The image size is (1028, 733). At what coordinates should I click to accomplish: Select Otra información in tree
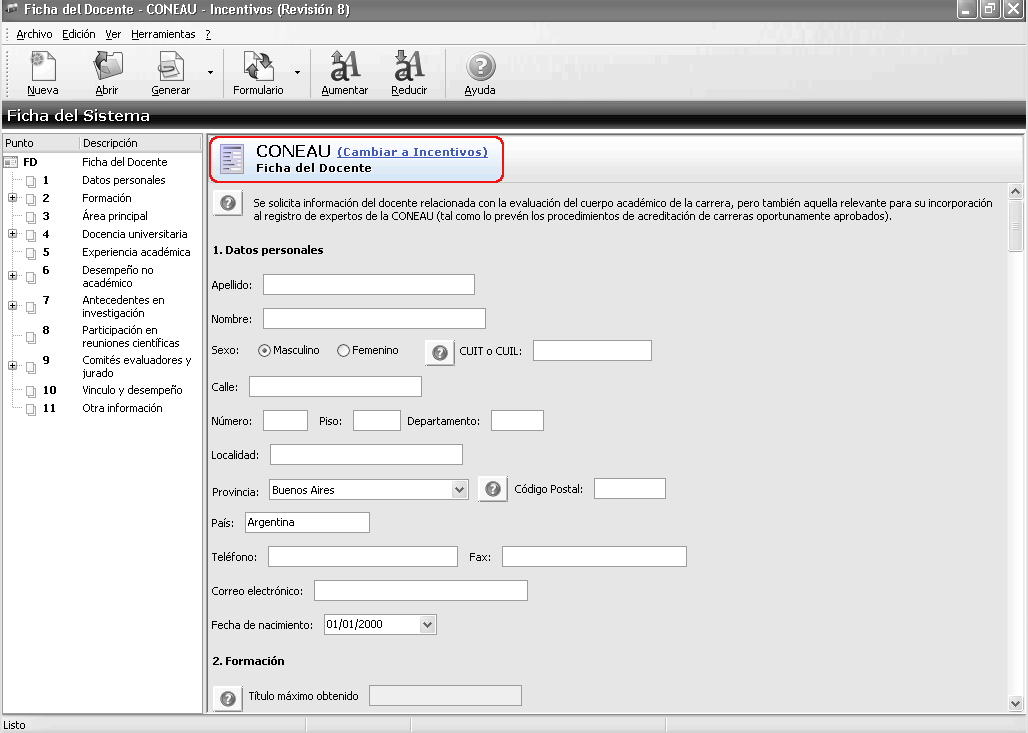pyautogui.click(x=122, y=408)
